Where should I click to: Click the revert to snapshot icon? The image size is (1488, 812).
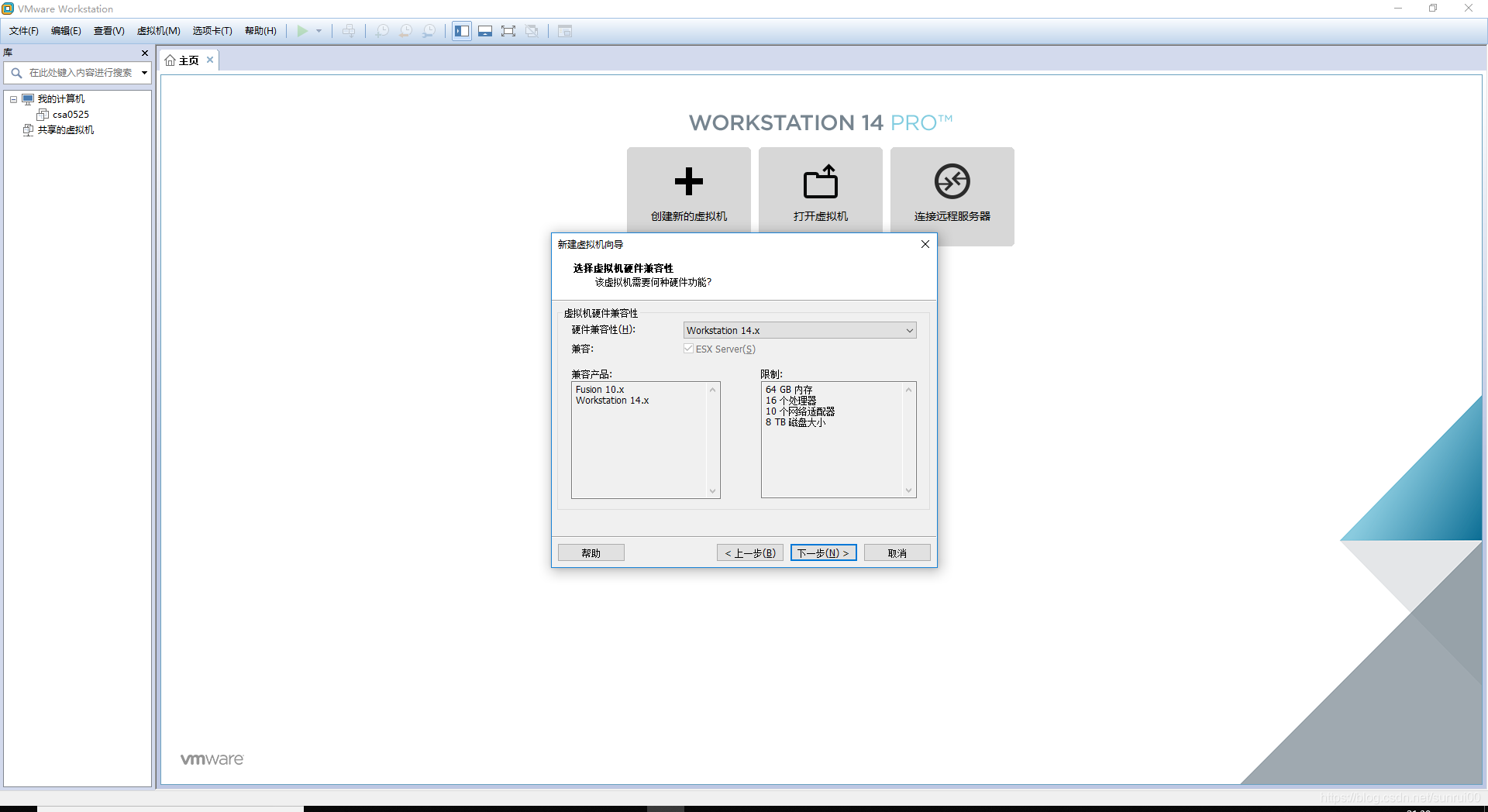pos(405,31)
